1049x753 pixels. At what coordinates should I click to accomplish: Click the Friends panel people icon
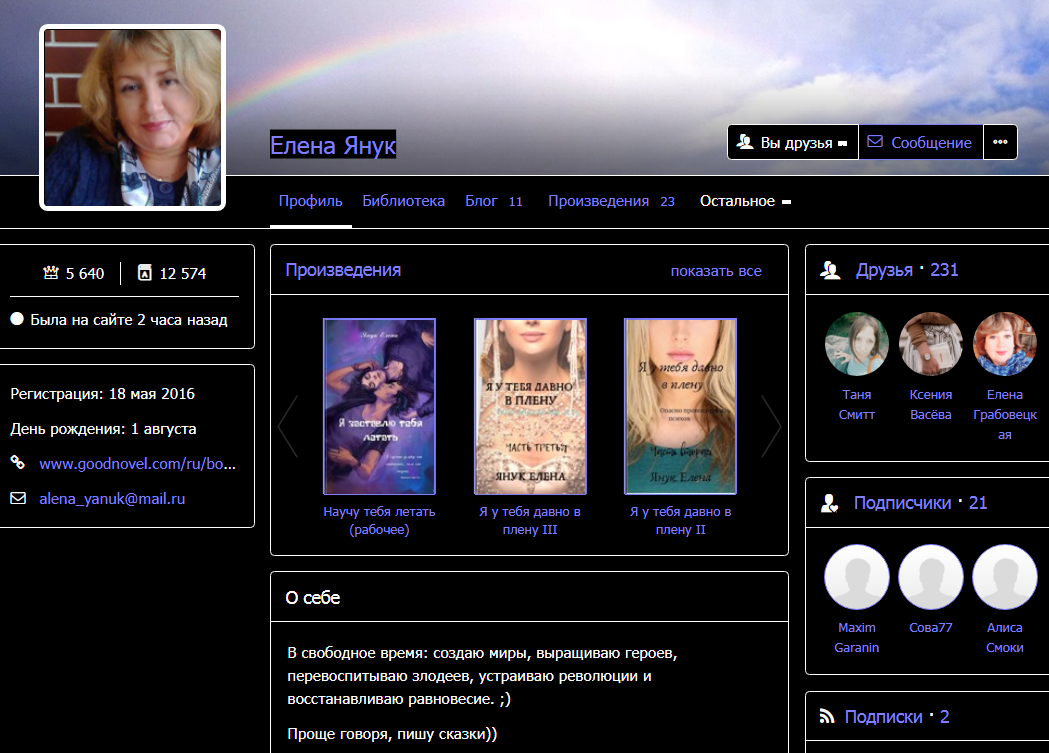pyautogui.click(x=829, y=270)
